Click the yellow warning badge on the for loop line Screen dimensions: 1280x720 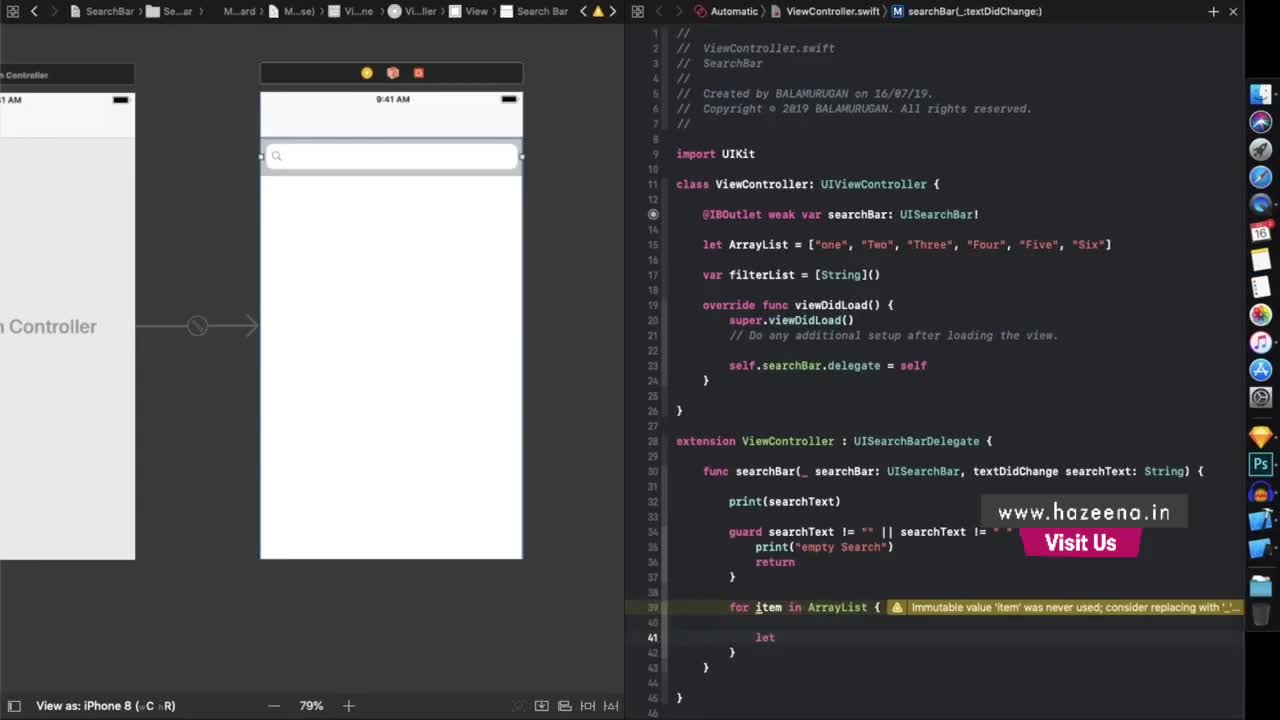(x=897, y=607)
